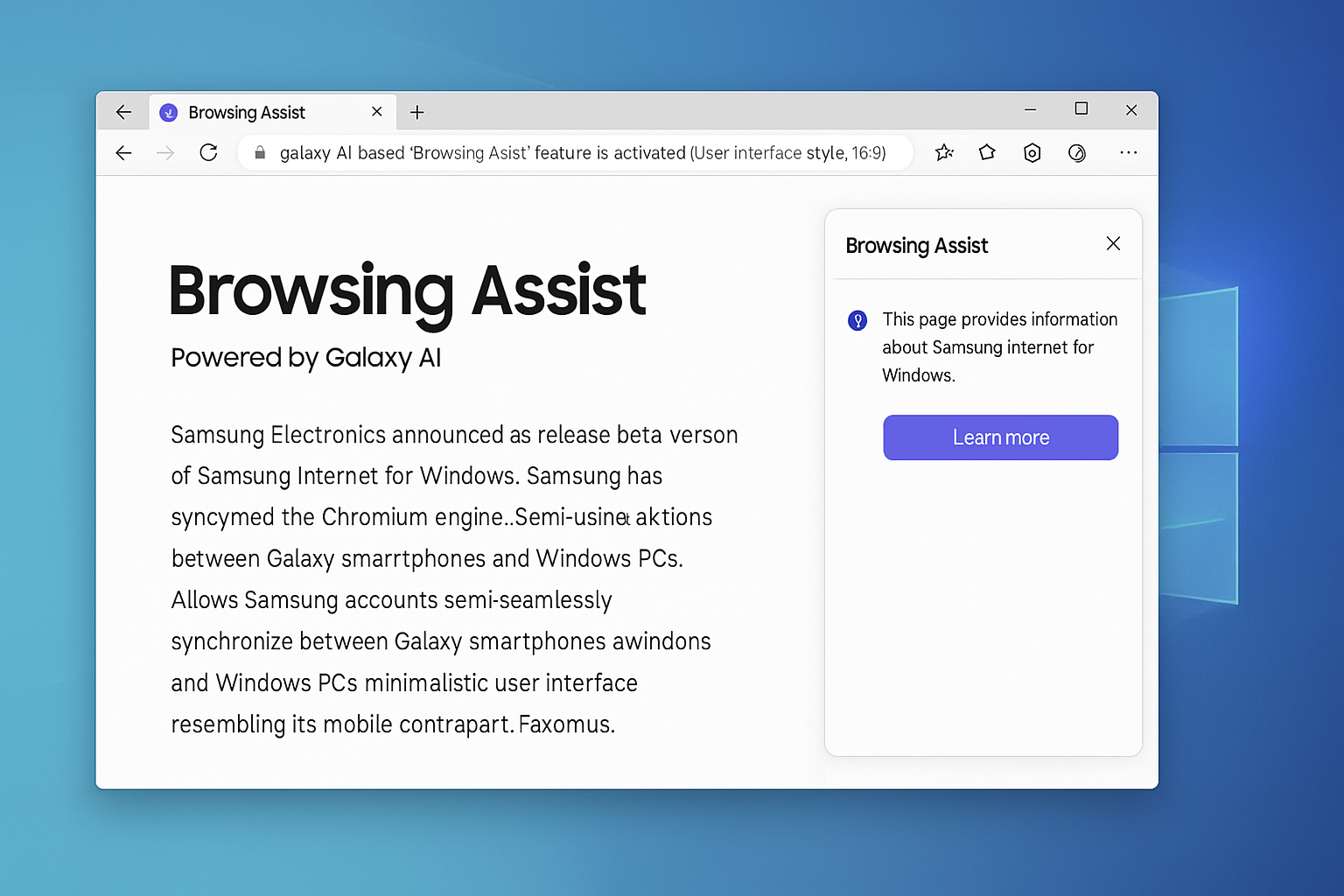Select the Browsing Assist tab
The height and width of the screenshot is (896, 1344).
click(273, 112)
